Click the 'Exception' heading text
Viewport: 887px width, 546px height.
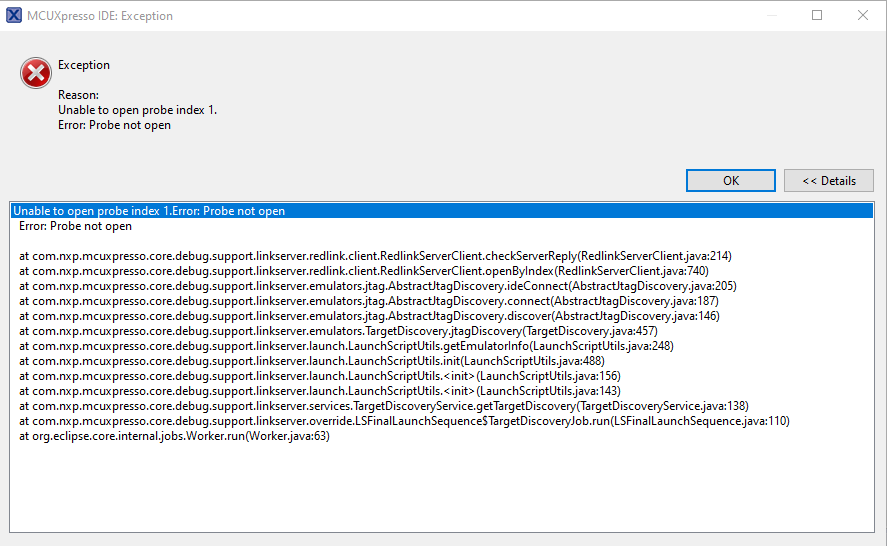click(x=84, y=65)
